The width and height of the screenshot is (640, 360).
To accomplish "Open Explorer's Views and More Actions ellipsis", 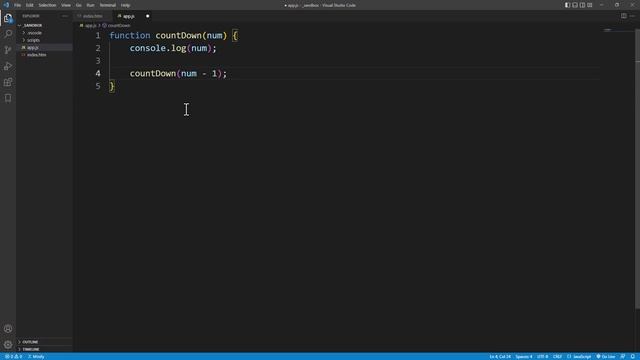I will tap(64, 16).
